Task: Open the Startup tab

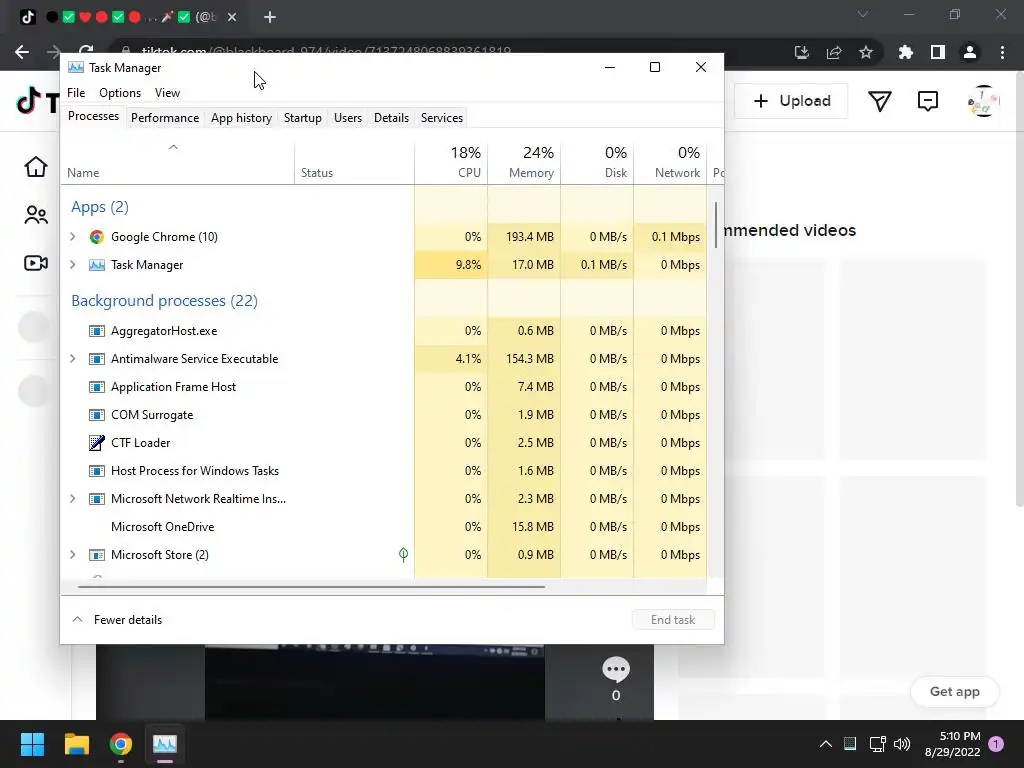Action: [302, 118]
